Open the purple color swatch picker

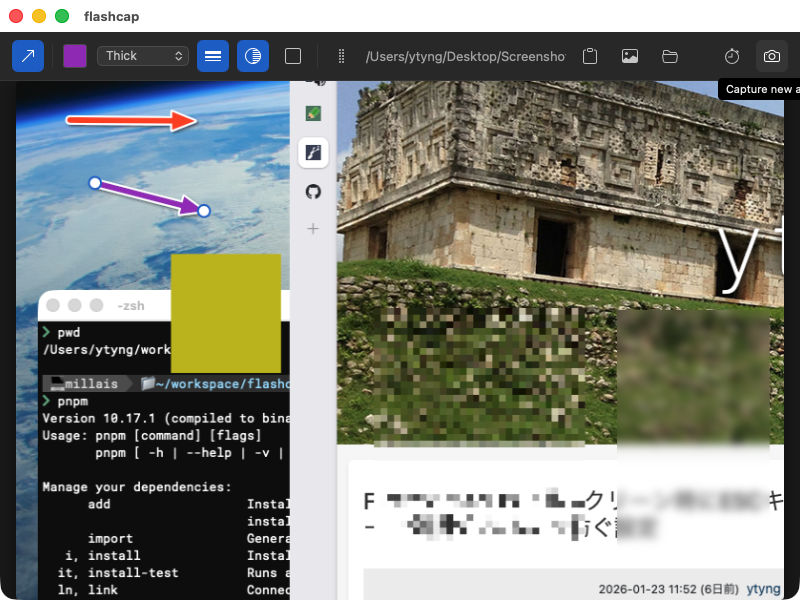(75, 56)
